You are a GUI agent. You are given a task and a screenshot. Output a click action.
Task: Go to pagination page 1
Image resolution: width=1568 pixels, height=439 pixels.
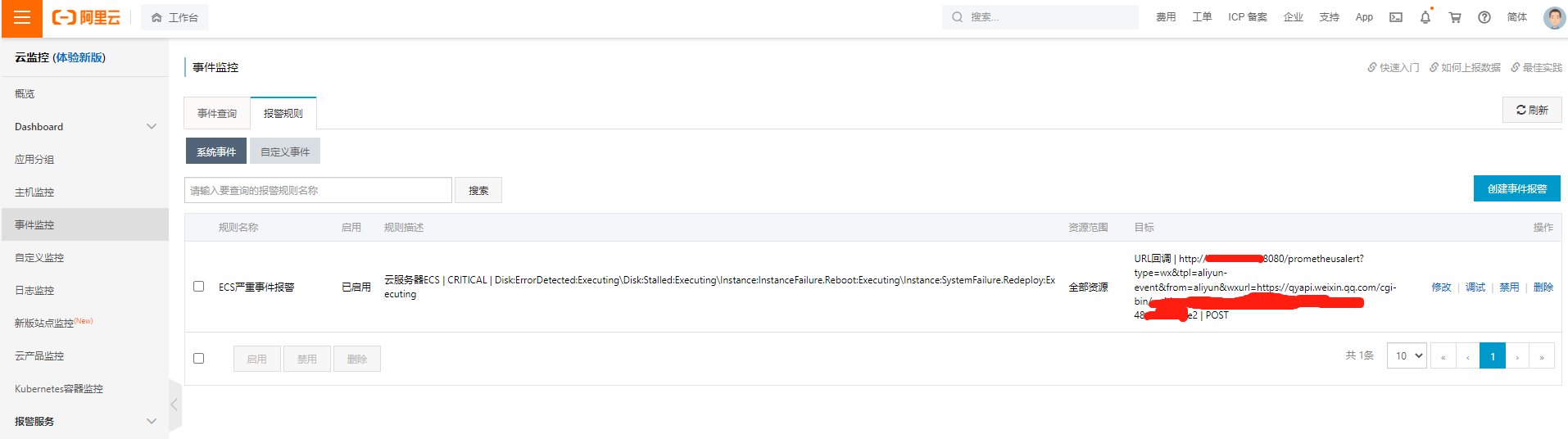1493,356
